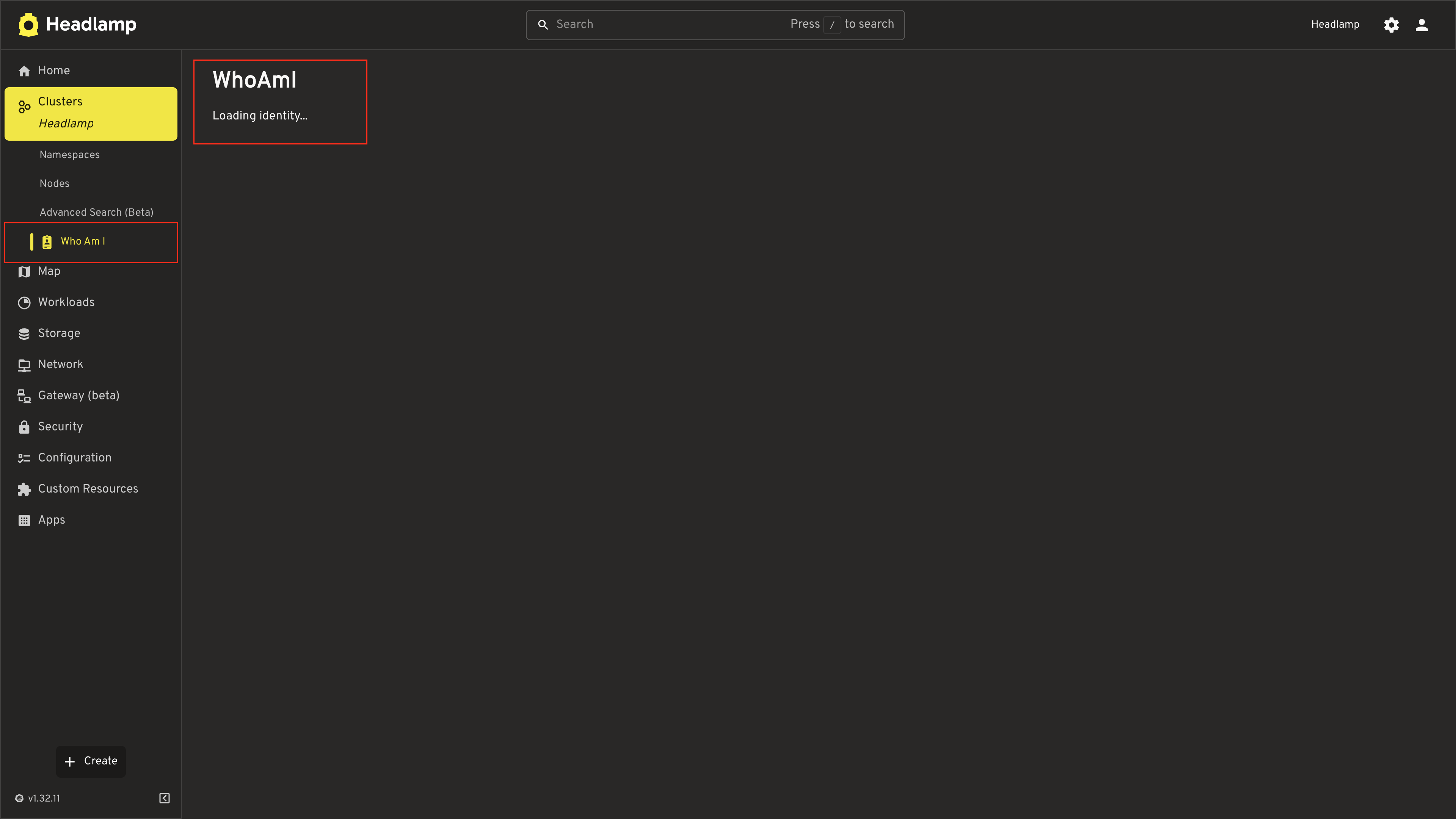Open Security using the lock icon
Viewport: 1456px width, 819px height.
coord(24,427)
